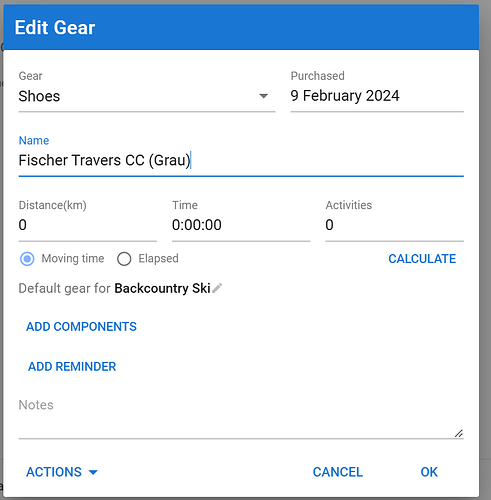Click the Distance(km) field
The image size is (491, 500).
click(88, 225)
